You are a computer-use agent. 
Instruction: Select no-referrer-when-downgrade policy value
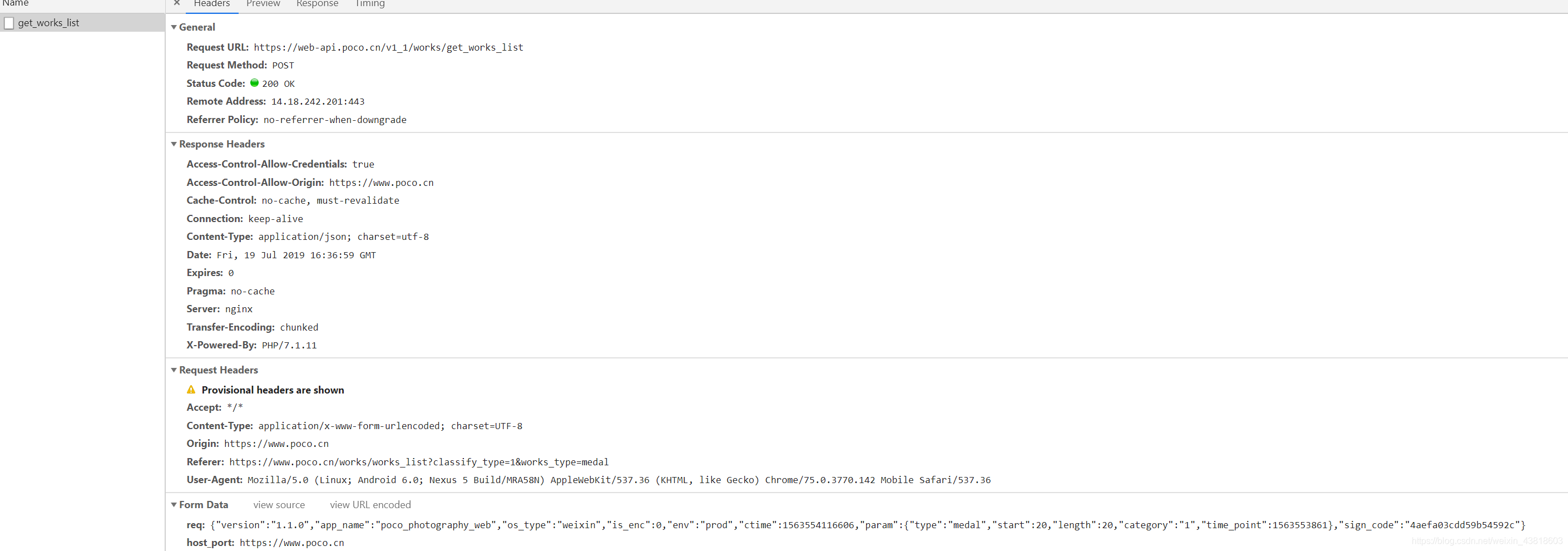coord(335,120)
